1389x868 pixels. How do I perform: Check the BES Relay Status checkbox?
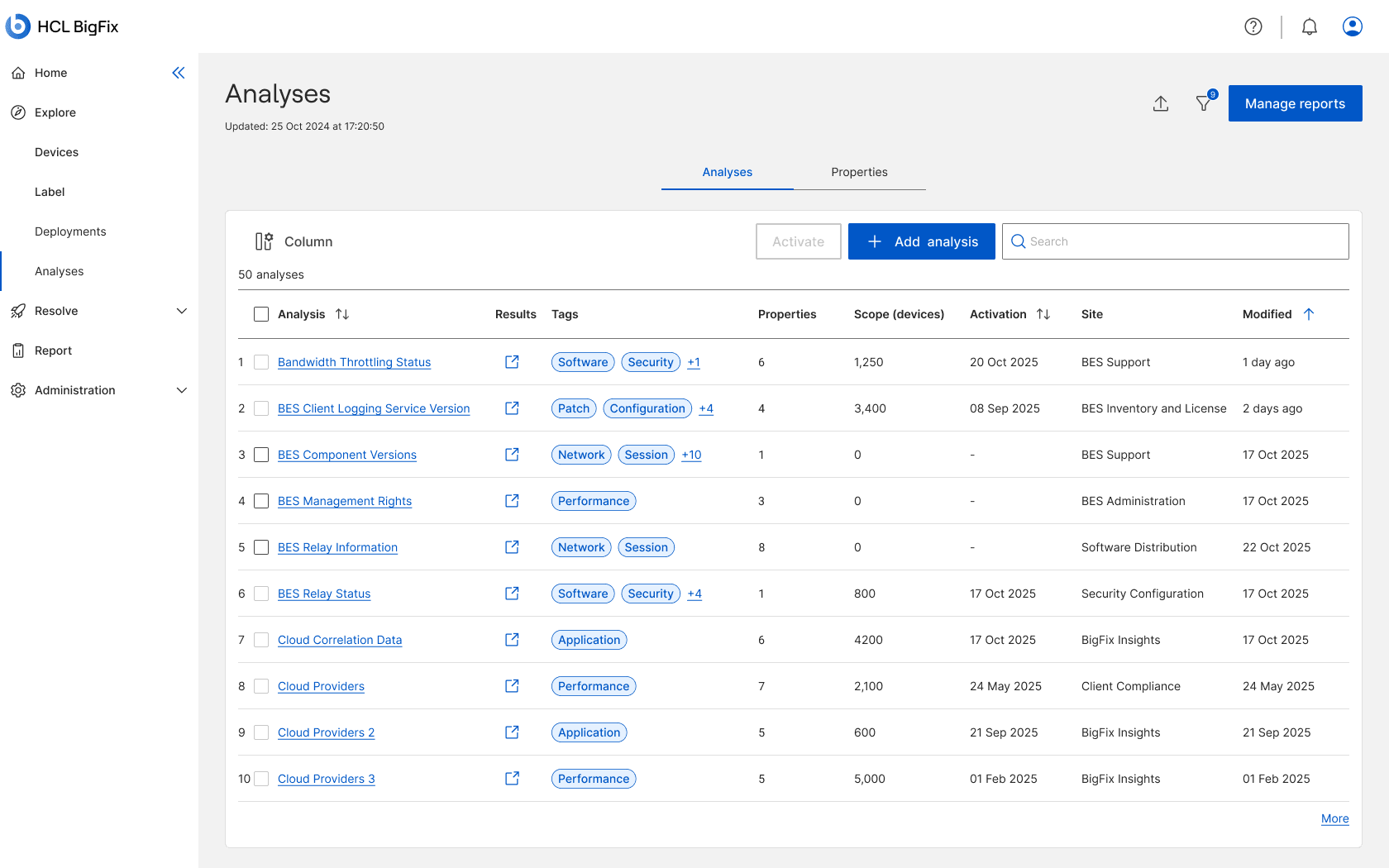261,594
